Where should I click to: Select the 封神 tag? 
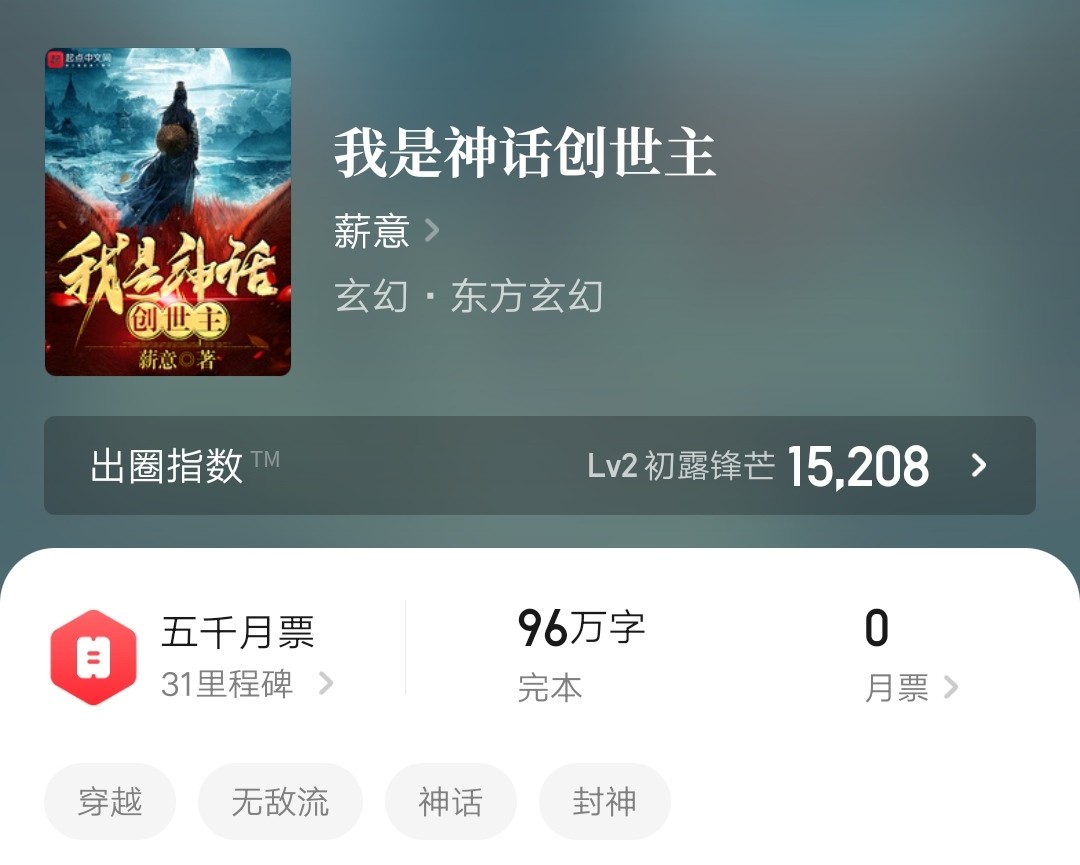tap(605, 802)
